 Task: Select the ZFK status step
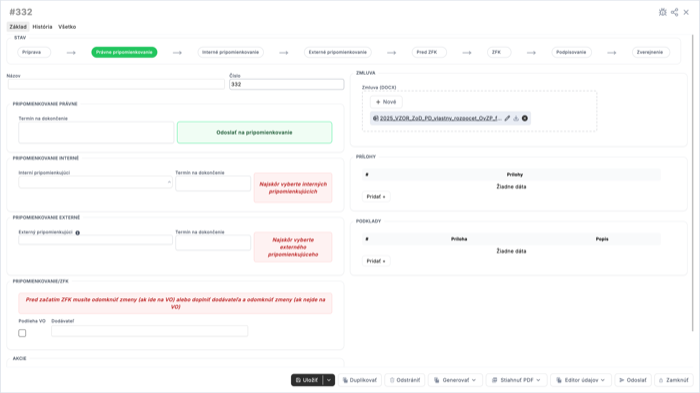click(x=499, y=52)
